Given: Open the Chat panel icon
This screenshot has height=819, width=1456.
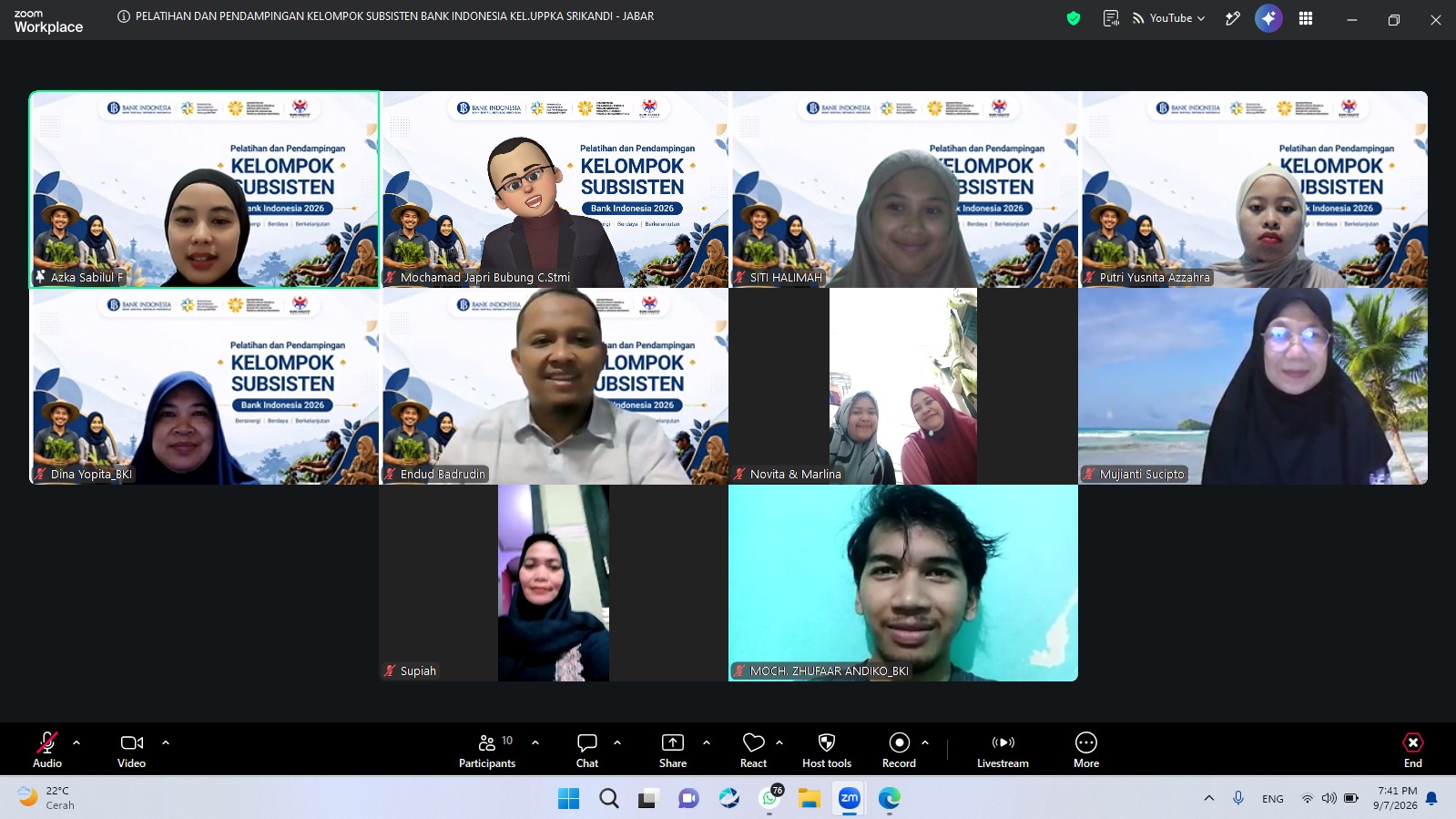Looking at the screenshot, I should tap(587, 742).
